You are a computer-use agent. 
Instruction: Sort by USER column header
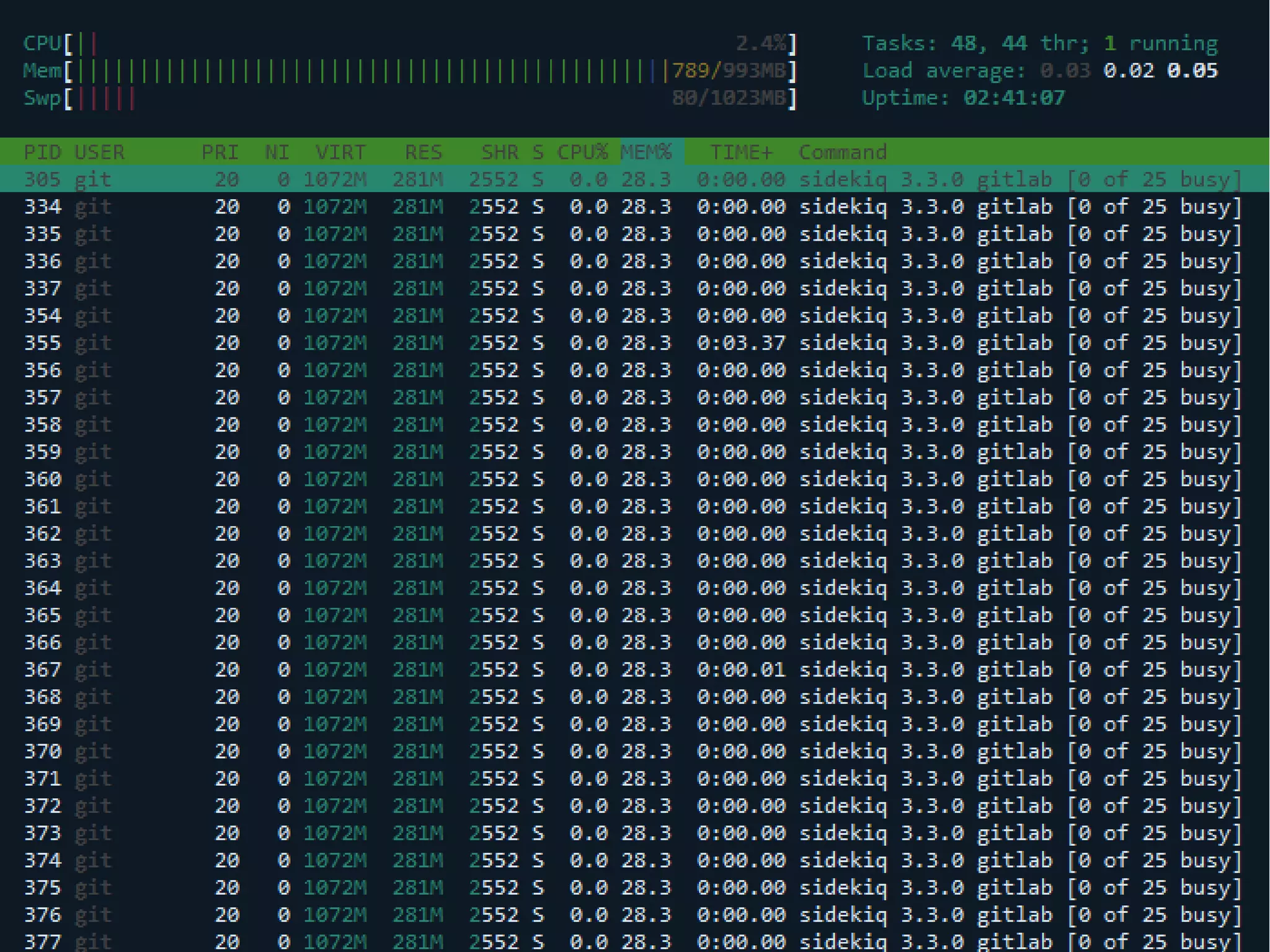tap(99, 152)
